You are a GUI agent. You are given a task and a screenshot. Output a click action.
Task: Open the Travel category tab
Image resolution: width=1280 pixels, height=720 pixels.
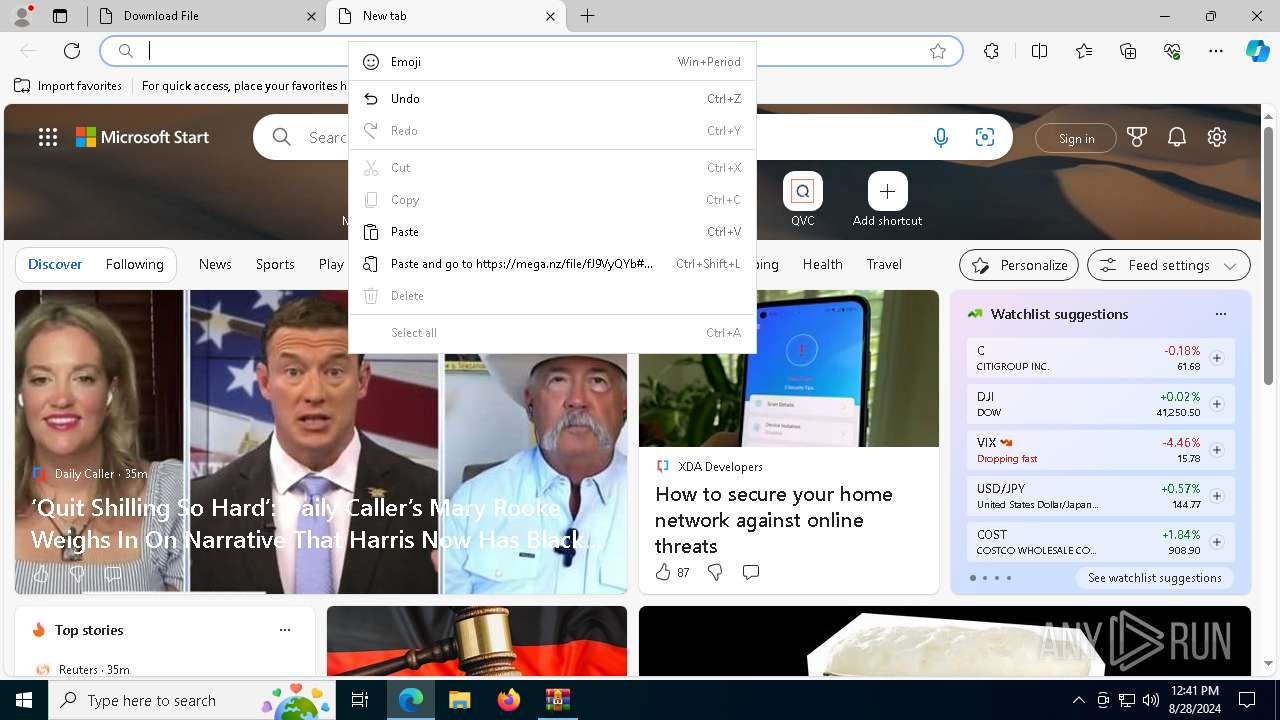pyautogui.click(x=884, y=264)
